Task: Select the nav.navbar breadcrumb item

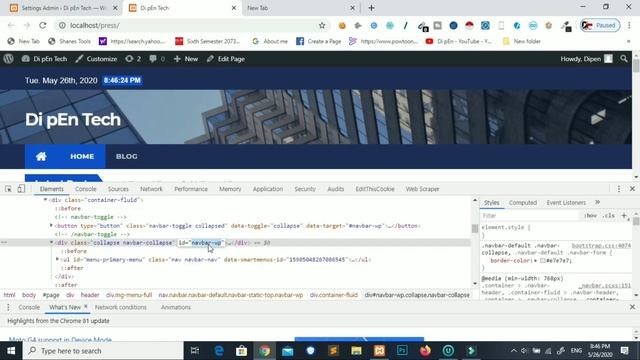Action: coord(231,295)
